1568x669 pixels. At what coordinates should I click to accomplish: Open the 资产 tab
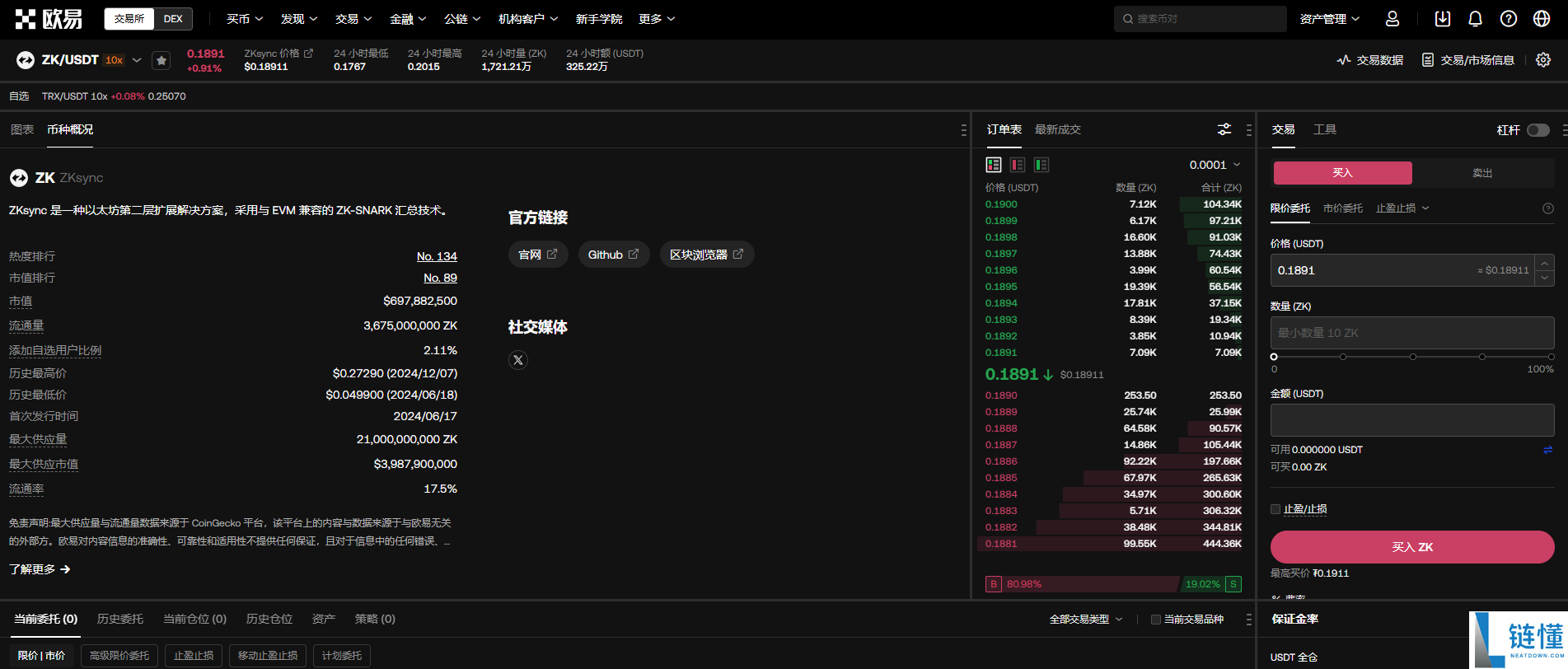(324, 619)
